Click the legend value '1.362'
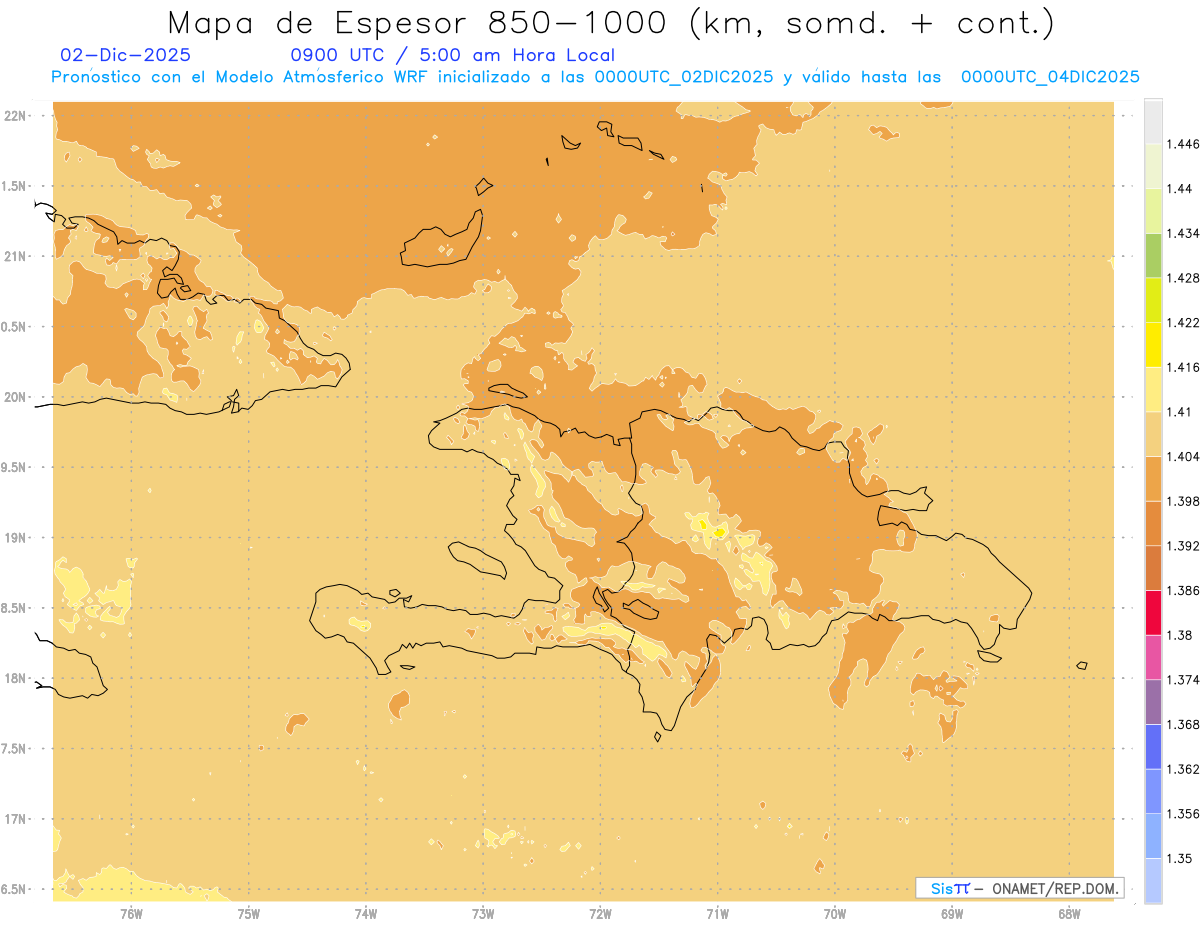The width and height of the screenshot is (1200, 927). [x=1183, y=769]
